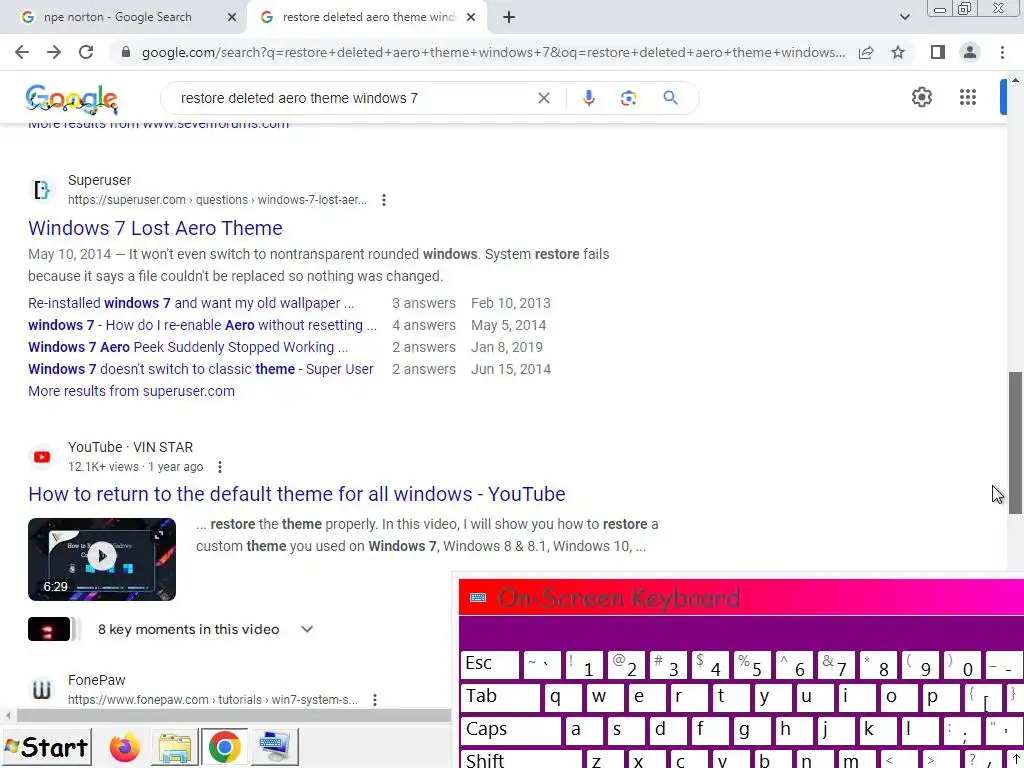Open Chrome side panel icon
Screen dimensions: 1024x768
click(x=938, y=52)
